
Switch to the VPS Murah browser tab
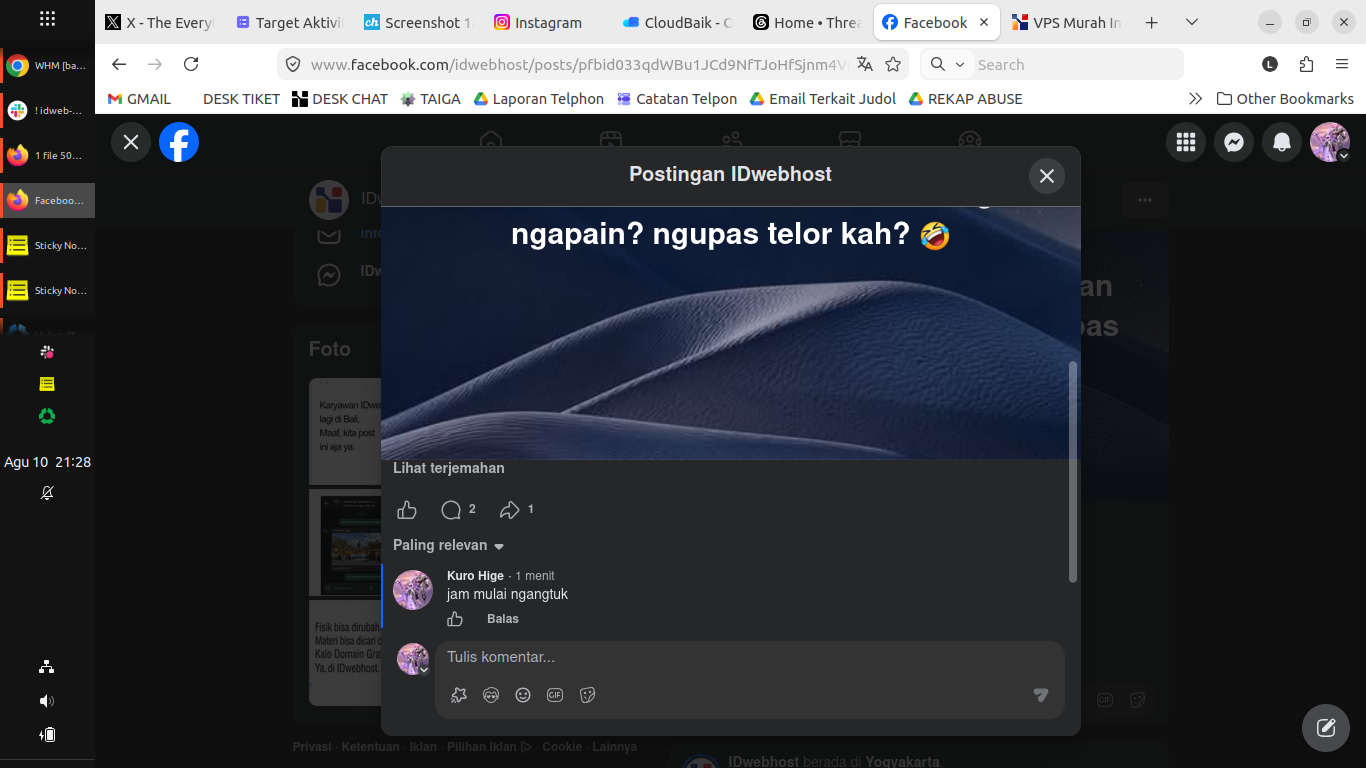click(x=1066, y=22)
